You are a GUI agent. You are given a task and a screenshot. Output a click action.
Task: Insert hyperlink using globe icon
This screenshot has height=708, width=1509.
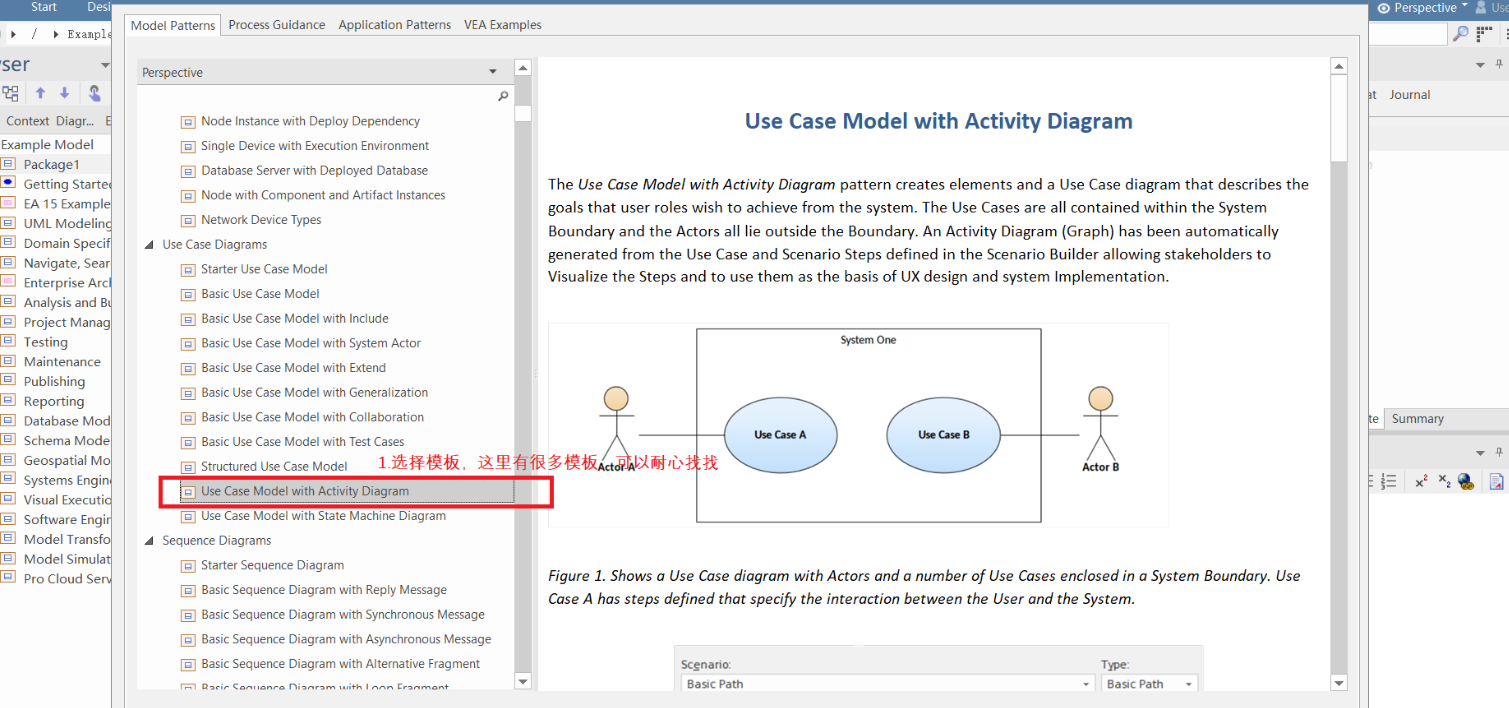[x=1466, y=481]
